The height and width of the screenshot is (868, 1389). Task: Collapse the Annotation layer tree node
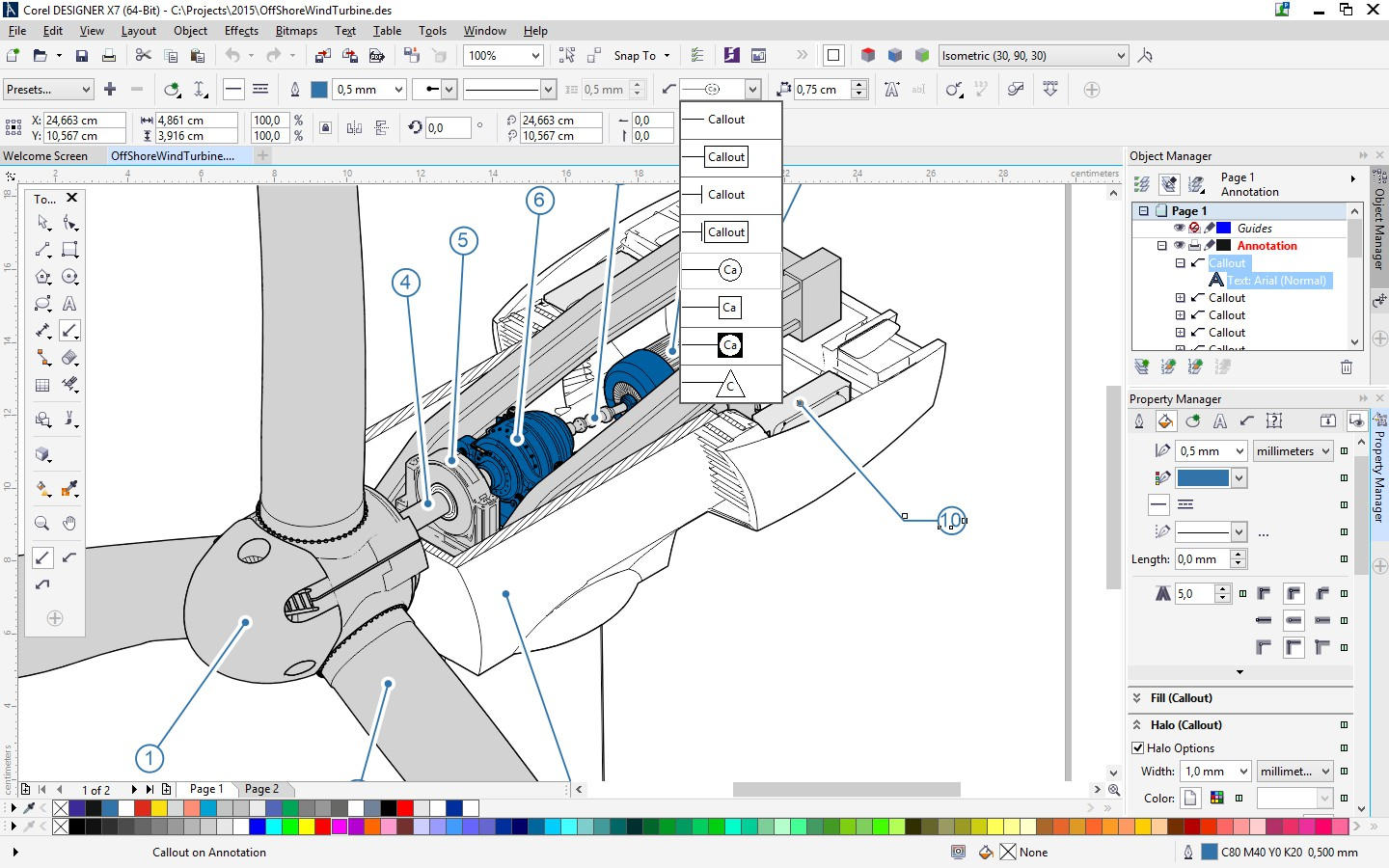1162,246
